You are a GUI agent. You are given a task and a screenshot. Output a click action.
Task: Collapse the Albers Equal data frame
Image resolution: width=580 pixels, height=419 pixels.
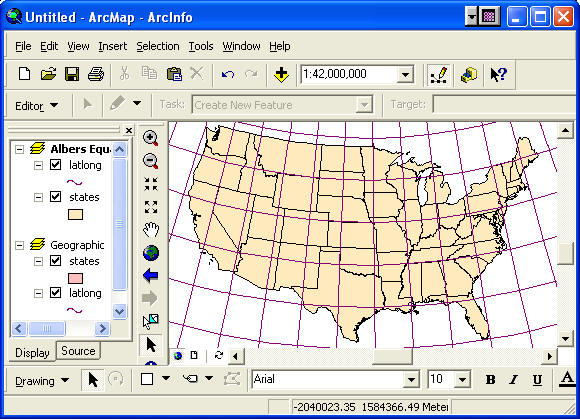tap(20, 149)
